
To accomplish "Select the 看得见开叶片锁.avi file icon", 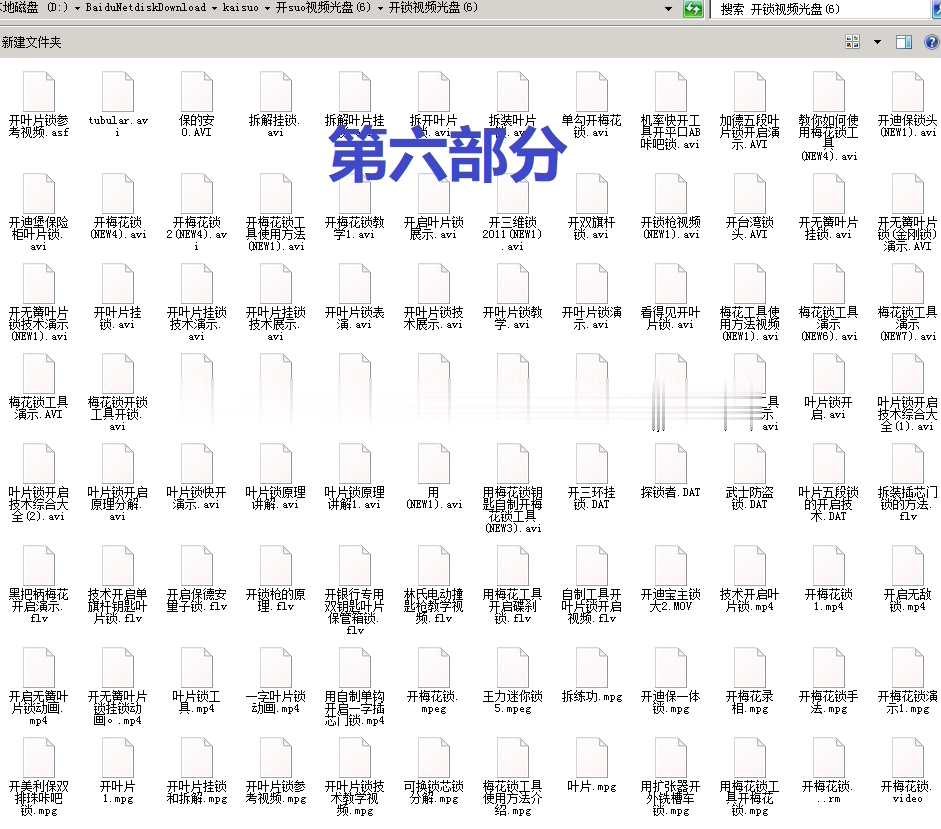I will pyautogui.click(x=671, y=283).
